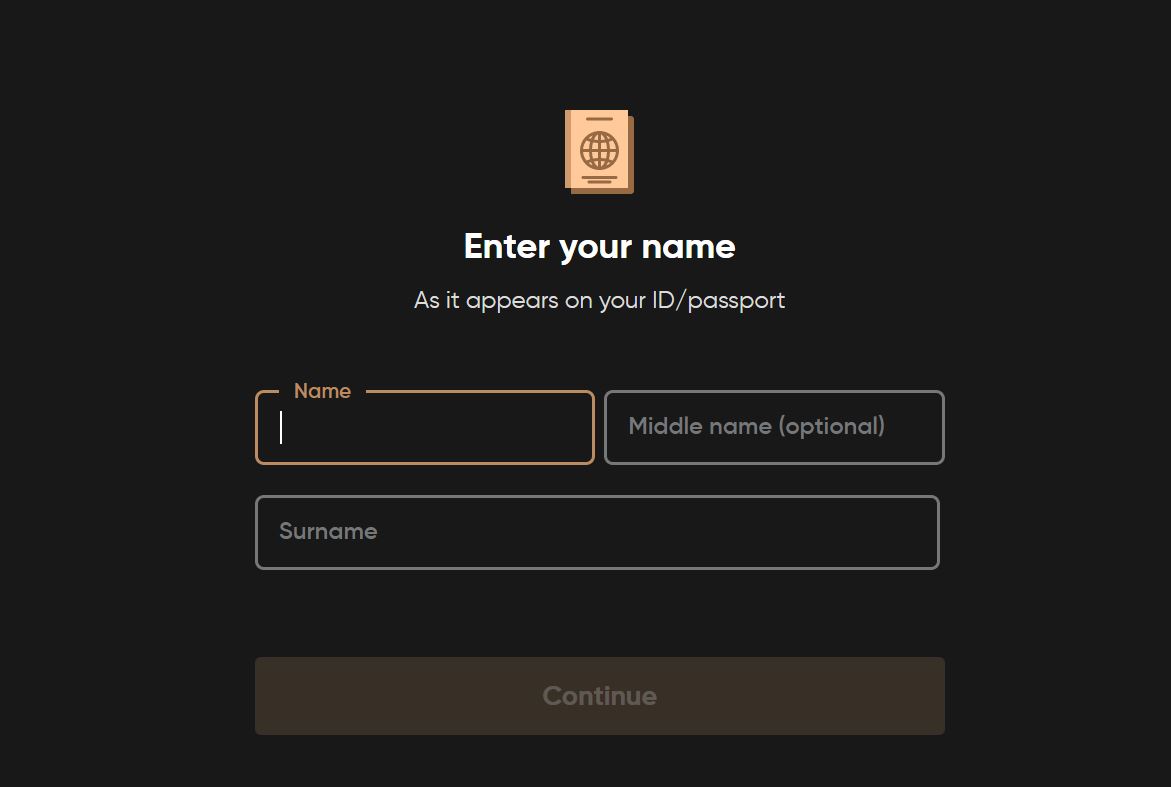Click the dark back cover edge of the passport icon
The image size is (1171, 787).
pyautogui.click(x=631, y=157)
